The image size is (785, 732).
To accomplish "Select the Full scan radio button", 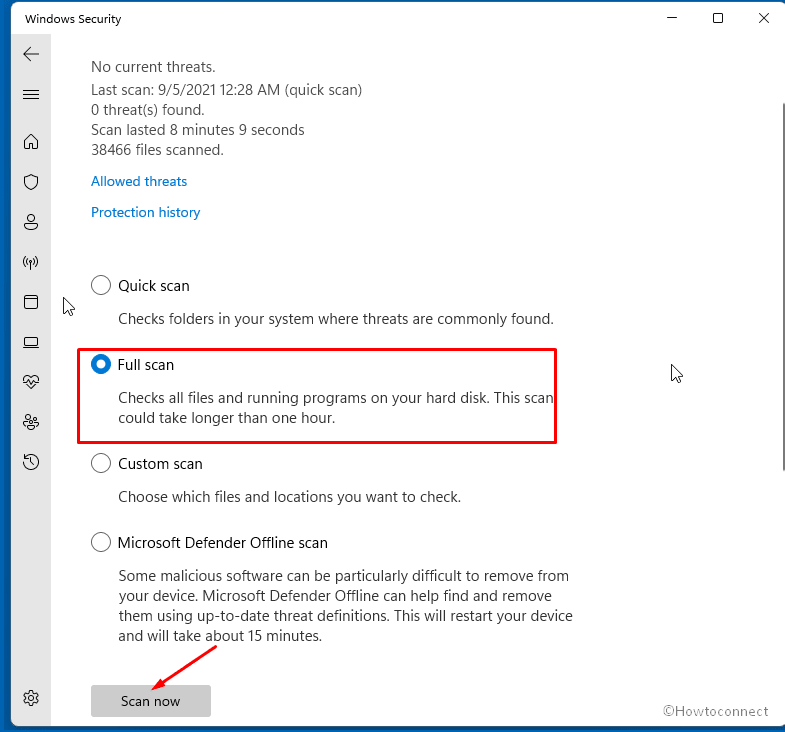I will click(x=101, y=364).
